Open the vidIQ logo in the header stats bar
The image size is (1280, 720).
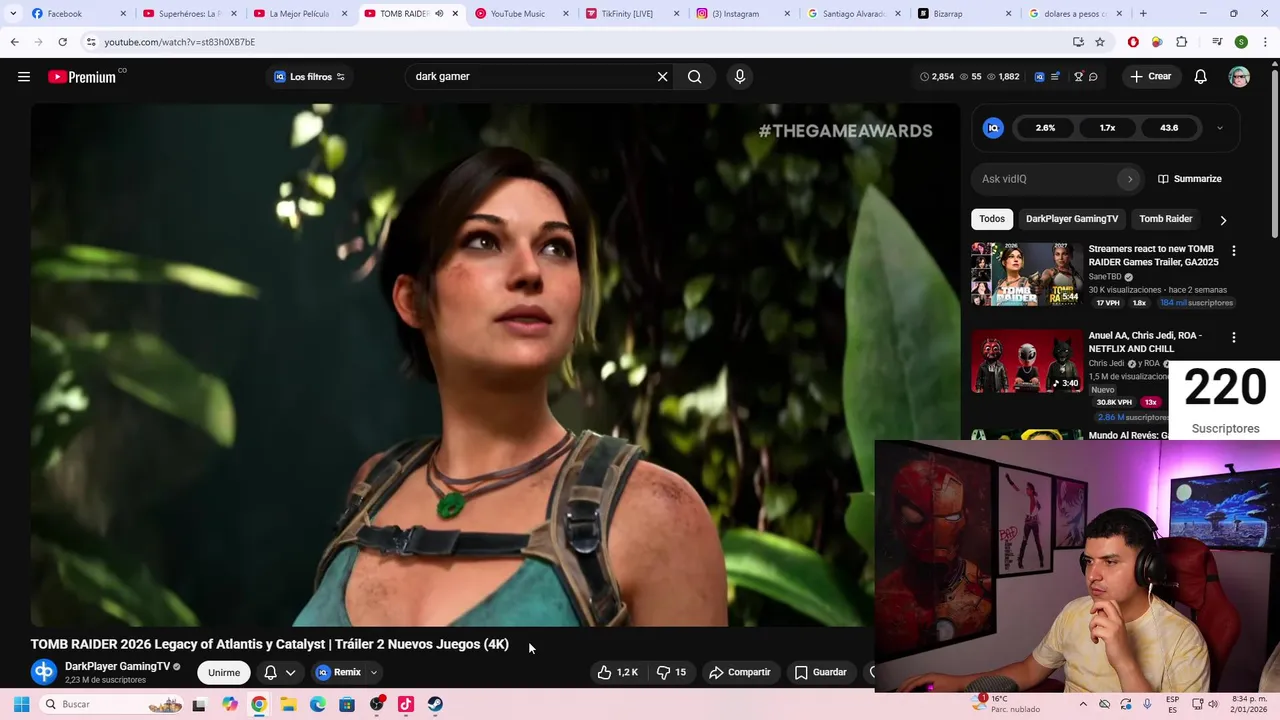1039,77
